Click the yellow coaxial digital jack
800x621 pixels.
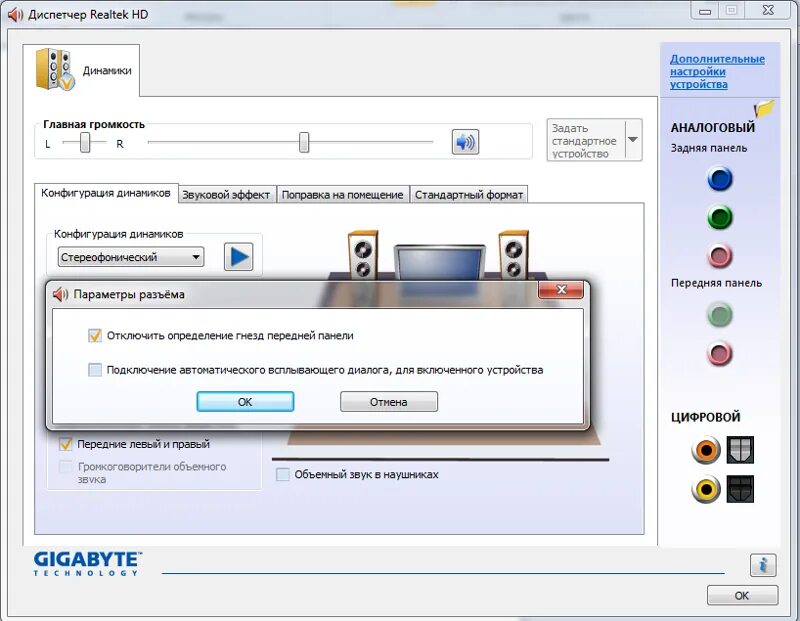click(x=706, y=489)
